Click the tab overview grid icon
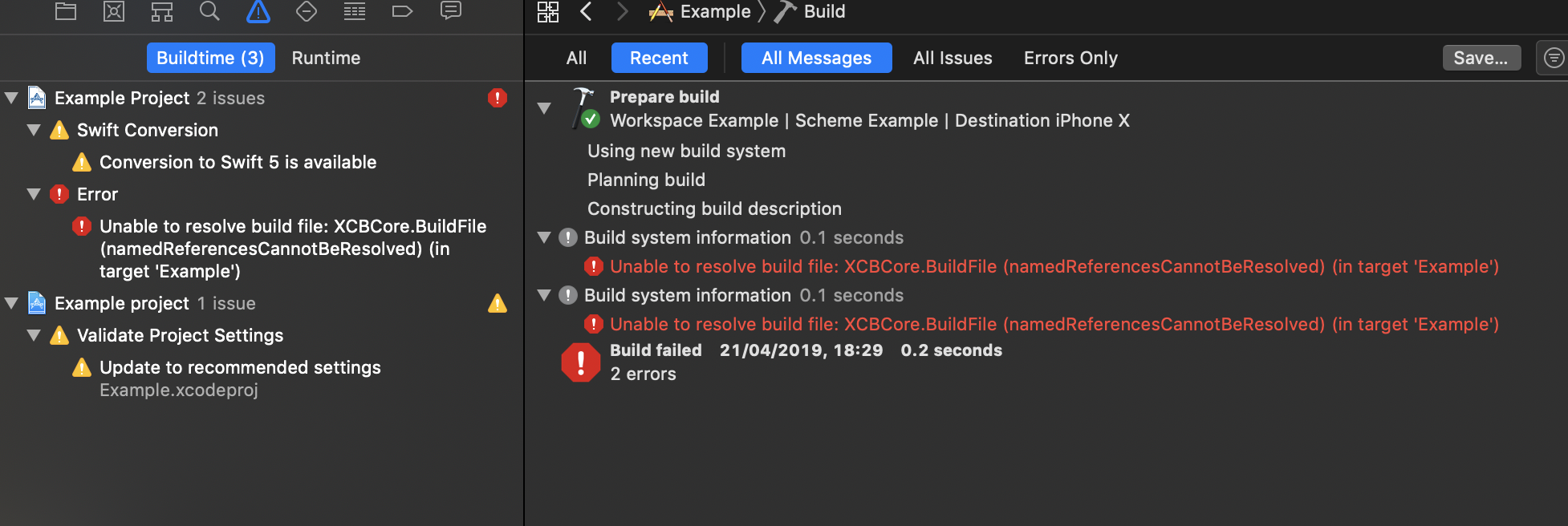Image resolution: width=1568 pixels, height=526 pixels. (x=547, y=12)
